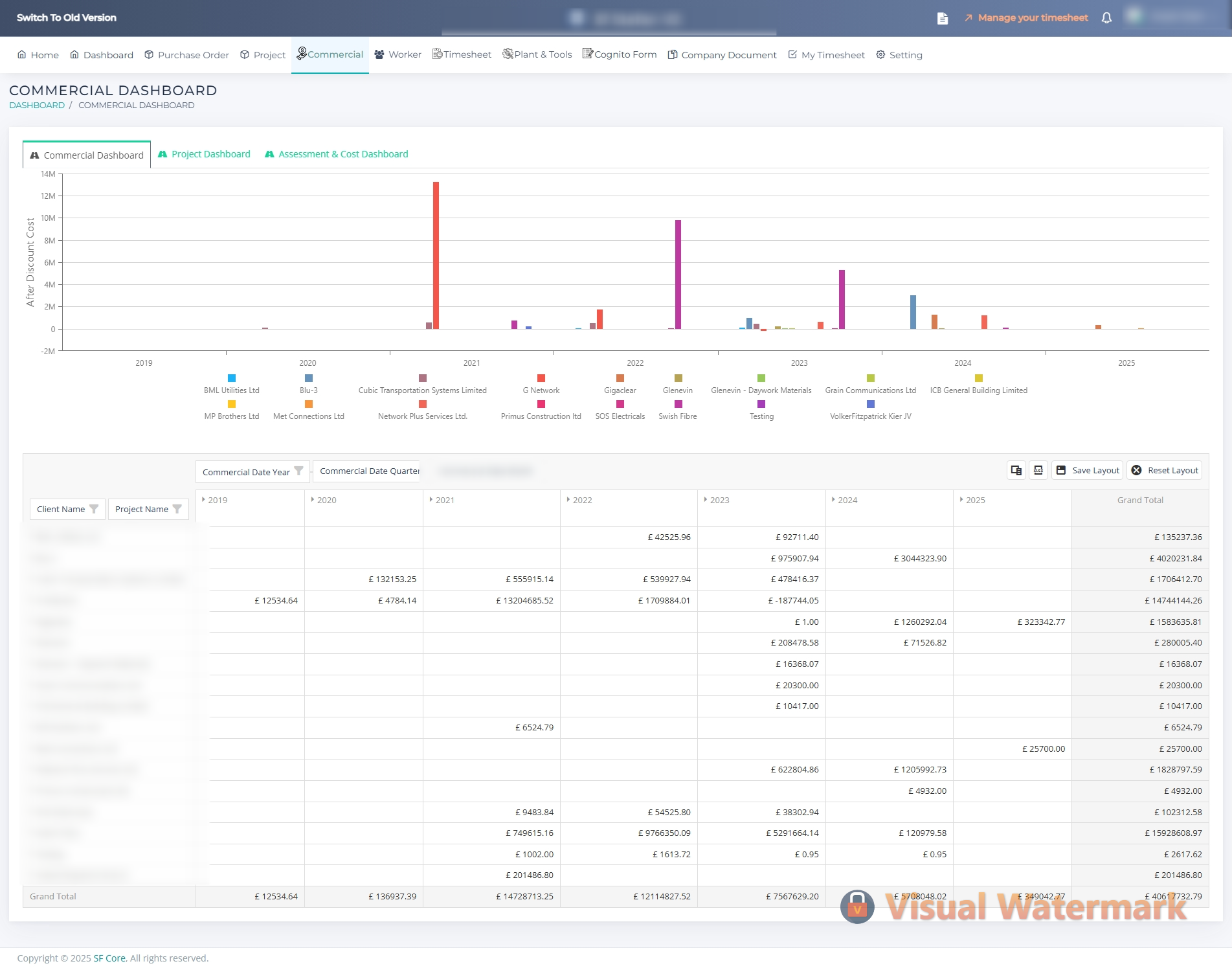Expand the 2021 year column
The height and width of the screenshot is (968, 1232).
[x=431, y=500]
